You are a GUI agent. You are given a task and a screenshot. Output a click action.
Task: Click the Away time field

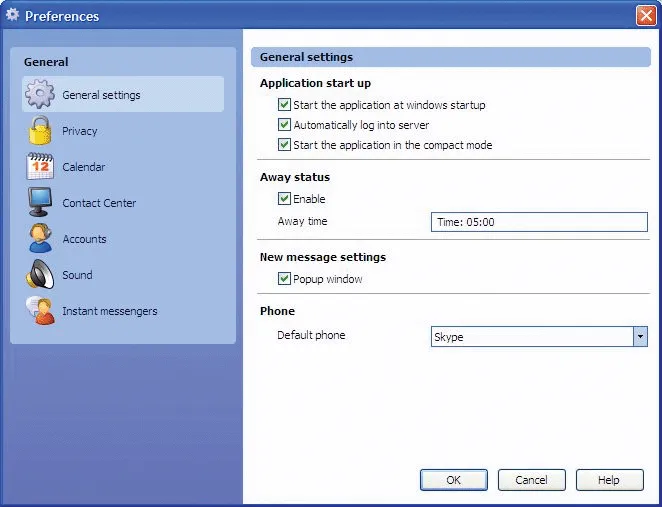point(539,222)
